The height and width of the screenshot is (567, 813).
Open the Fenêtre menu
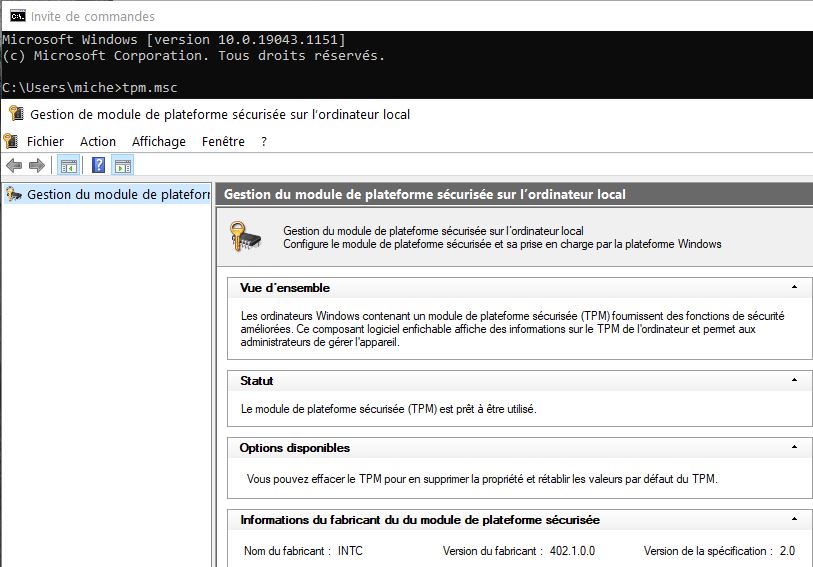pos(223,141)
